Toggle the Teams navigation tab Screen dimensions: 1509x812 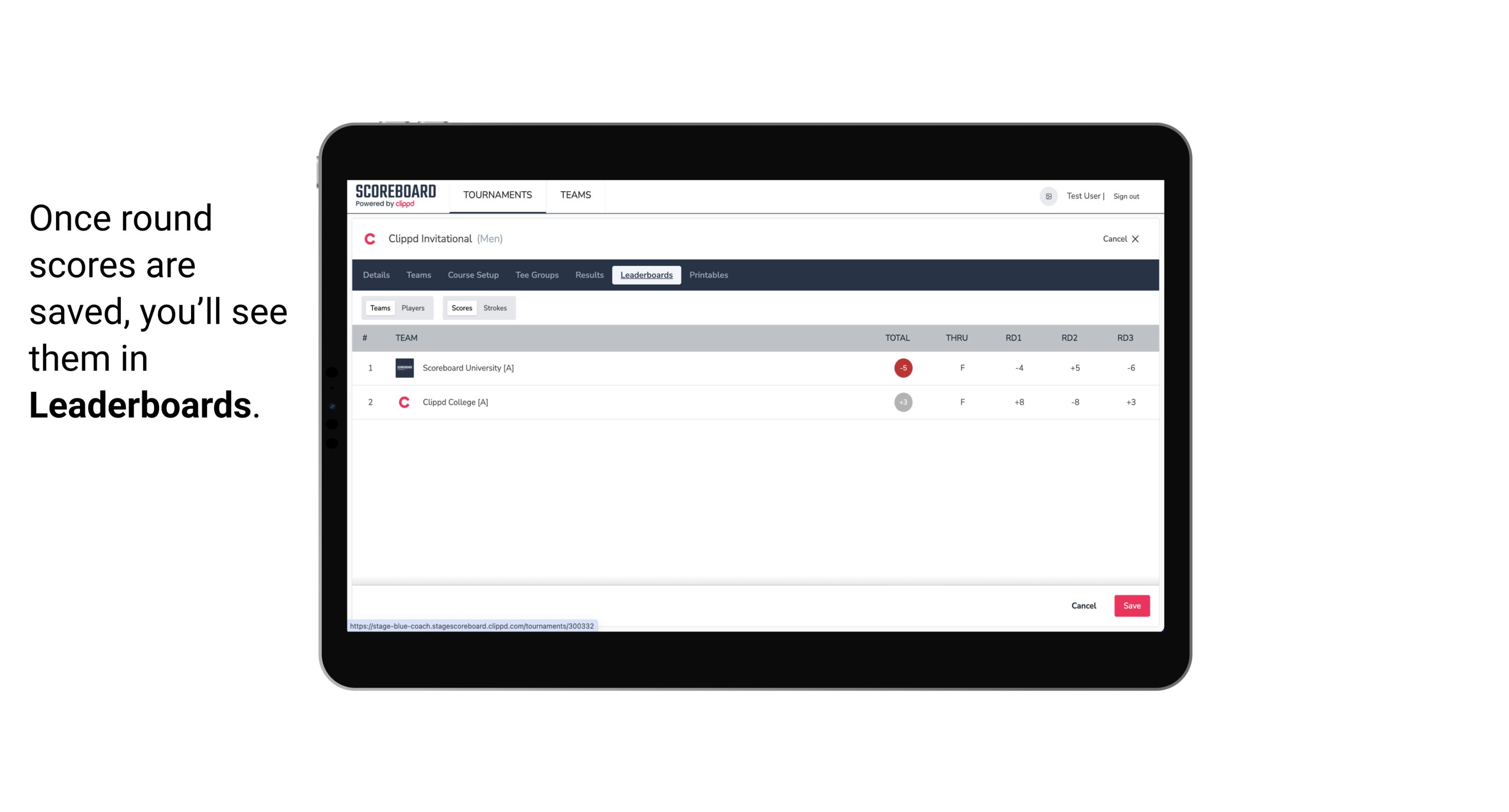pos(418,275)
